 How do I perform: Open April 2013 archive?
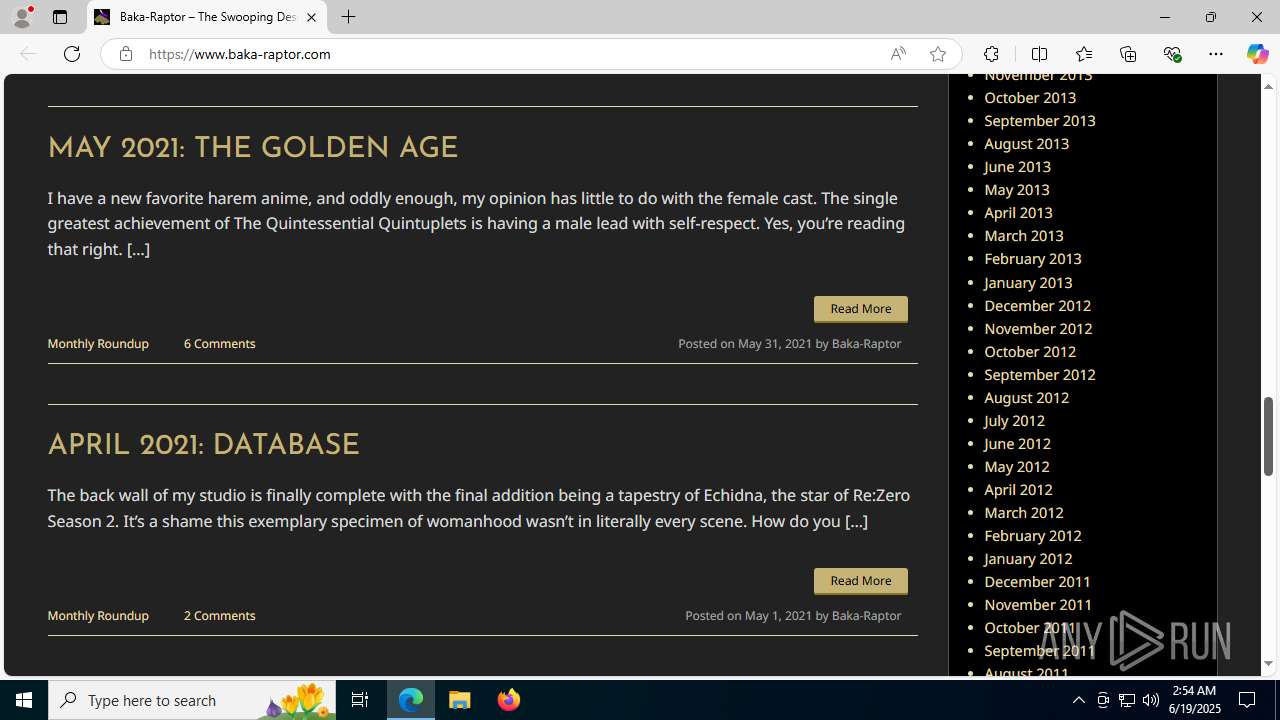coord(1018,212)
